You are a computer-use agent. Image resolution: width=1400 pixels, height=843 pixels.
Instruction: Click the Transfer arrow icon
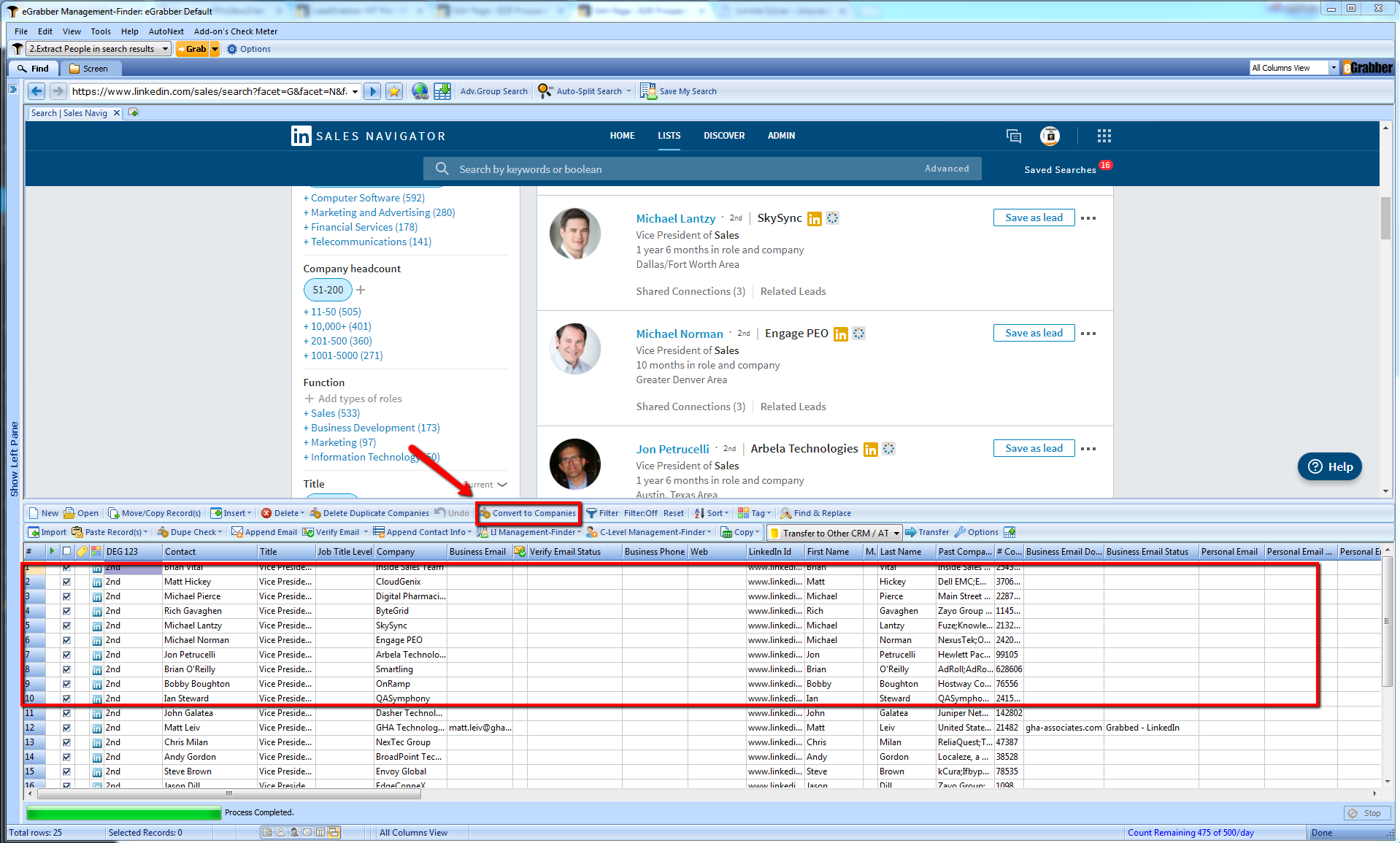[x=911, y=532]
